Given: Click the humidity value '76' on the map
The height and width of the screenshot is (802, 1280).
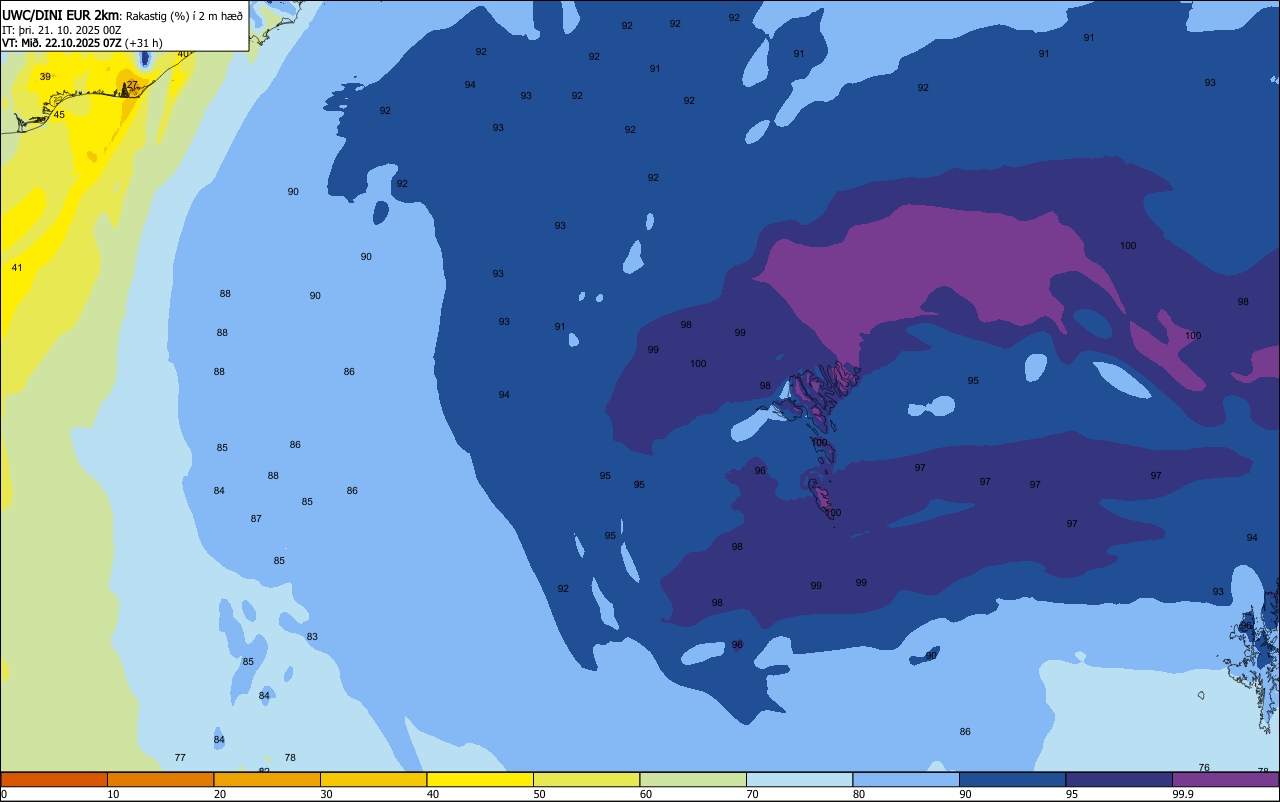Looking at the screenshot, I should 1204,768.
